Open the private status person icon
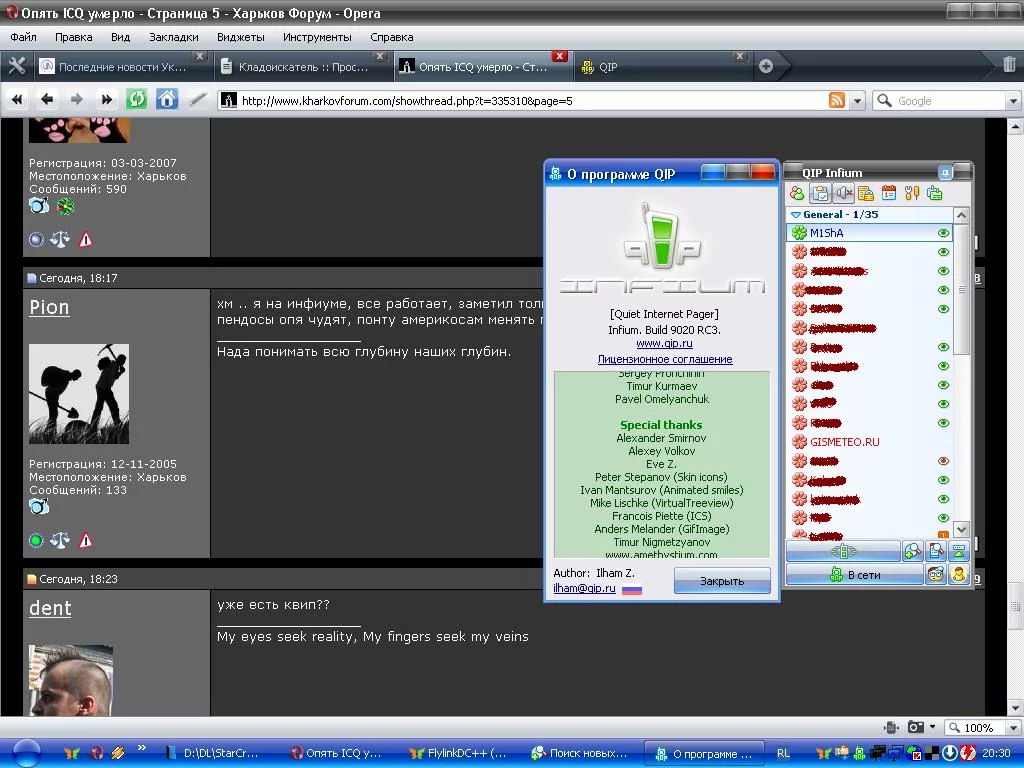Viewport: 1024px width, 768px height. pos(958,575)
